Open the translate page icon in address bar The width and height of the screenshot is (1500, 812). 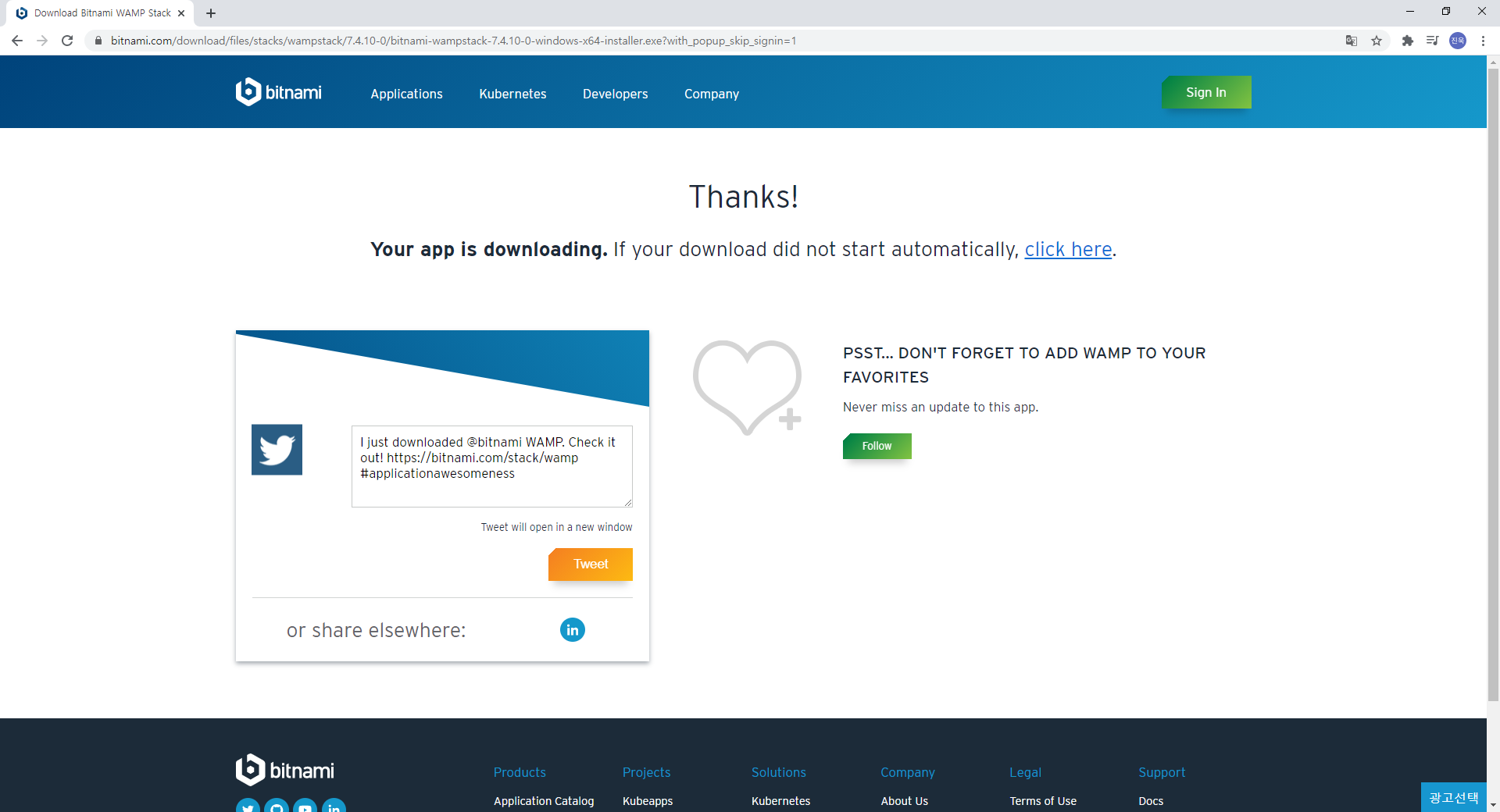1352,41
